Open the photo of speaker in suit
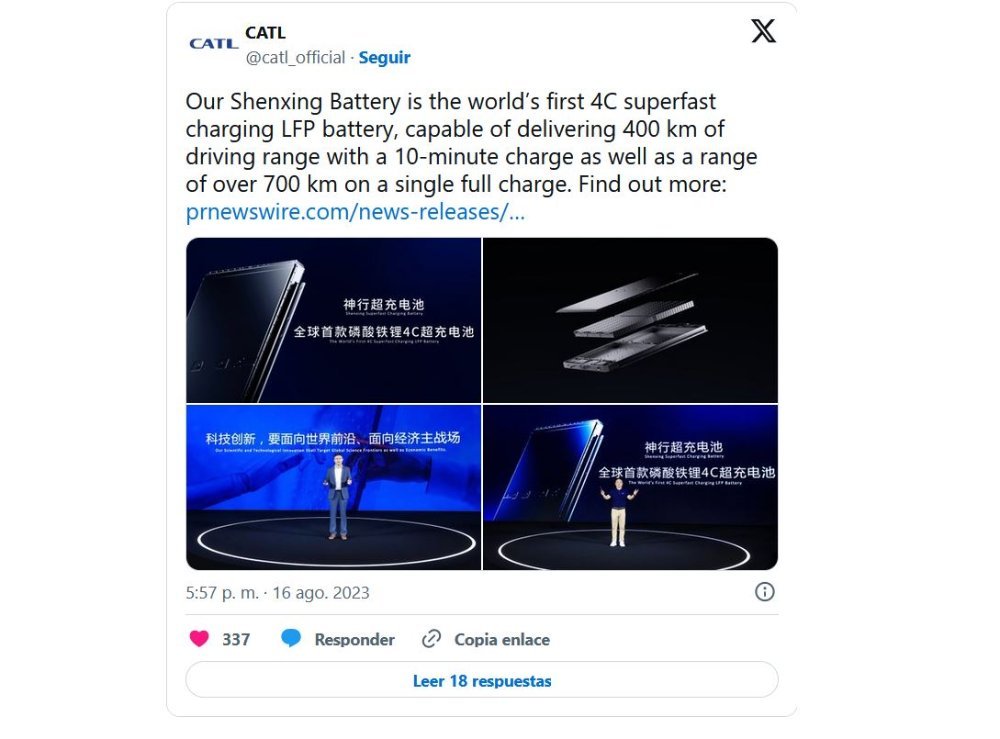The image size is (1000, 739). pos(334,487)
